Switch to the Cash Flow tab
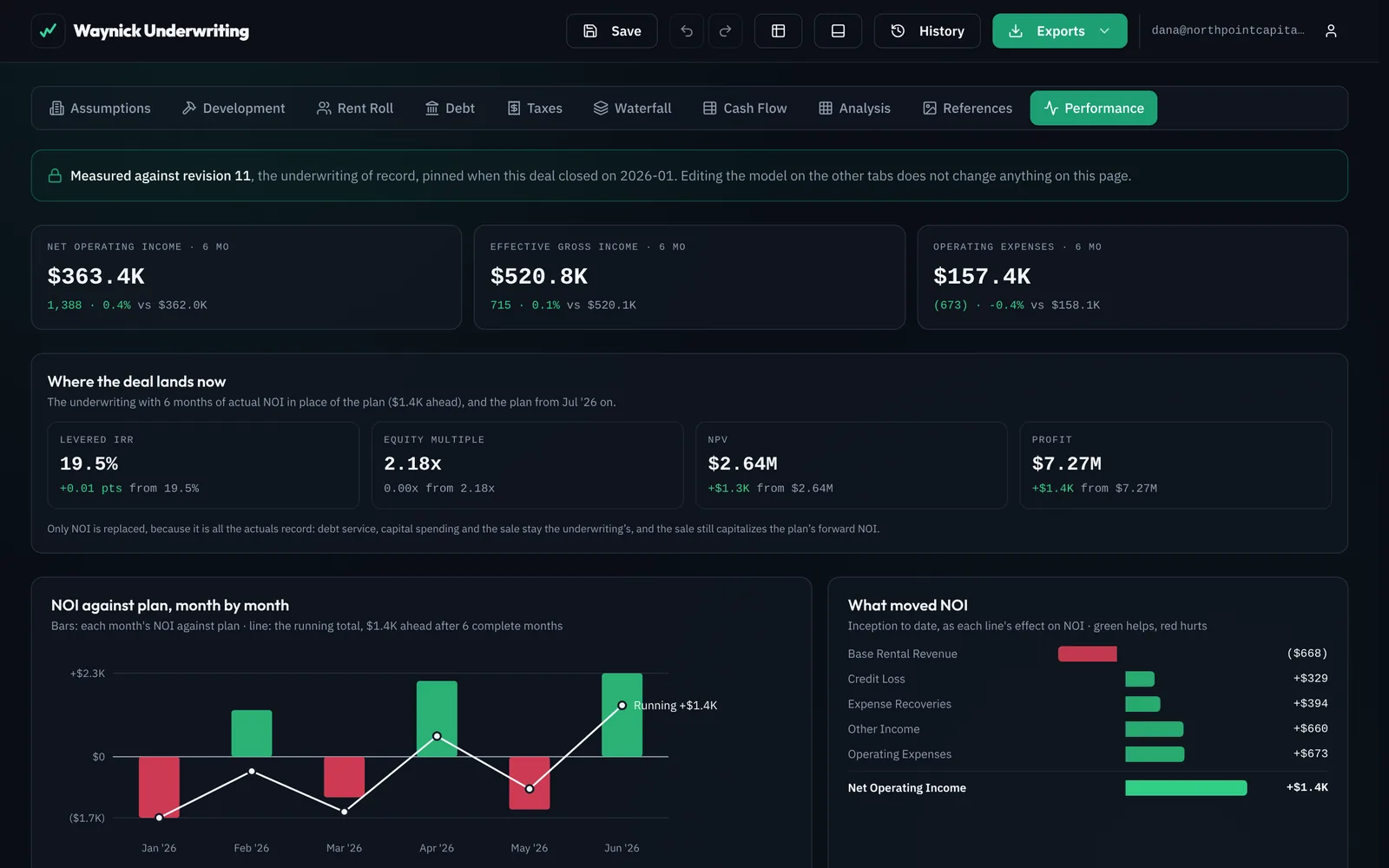The height and width of the screenshot is (868, 1389). [745, 108]
